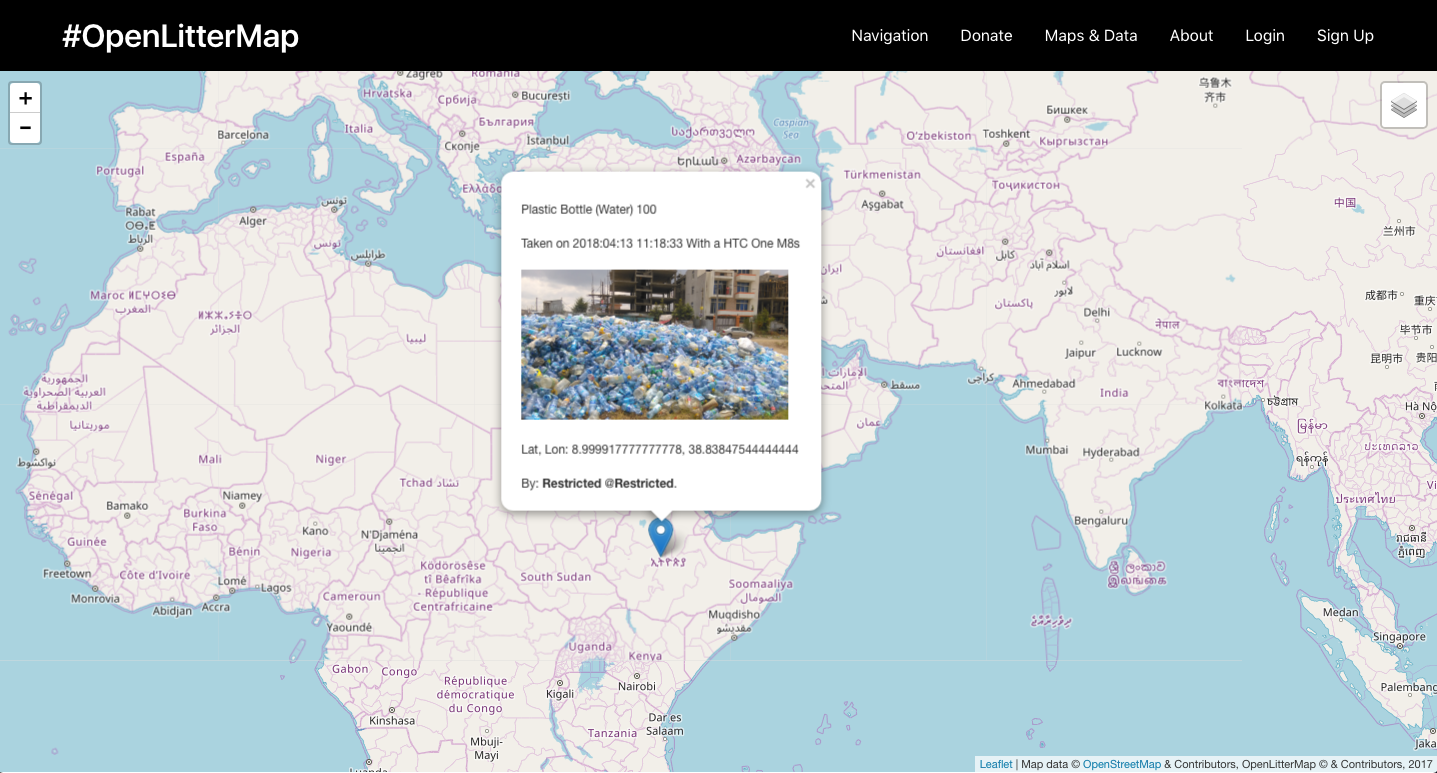
Task: Click the Hyderabad city label
Action: point(1111,452)
